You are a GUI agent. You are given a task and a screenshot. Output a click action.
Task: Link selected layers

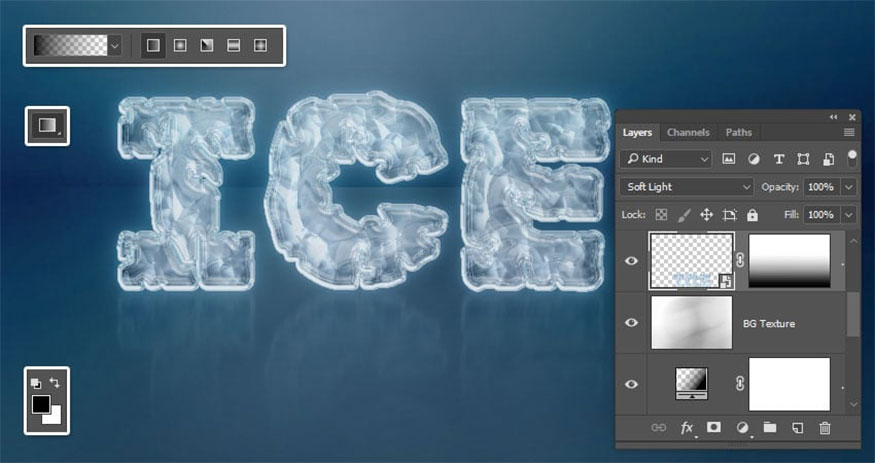pos(658,428)
